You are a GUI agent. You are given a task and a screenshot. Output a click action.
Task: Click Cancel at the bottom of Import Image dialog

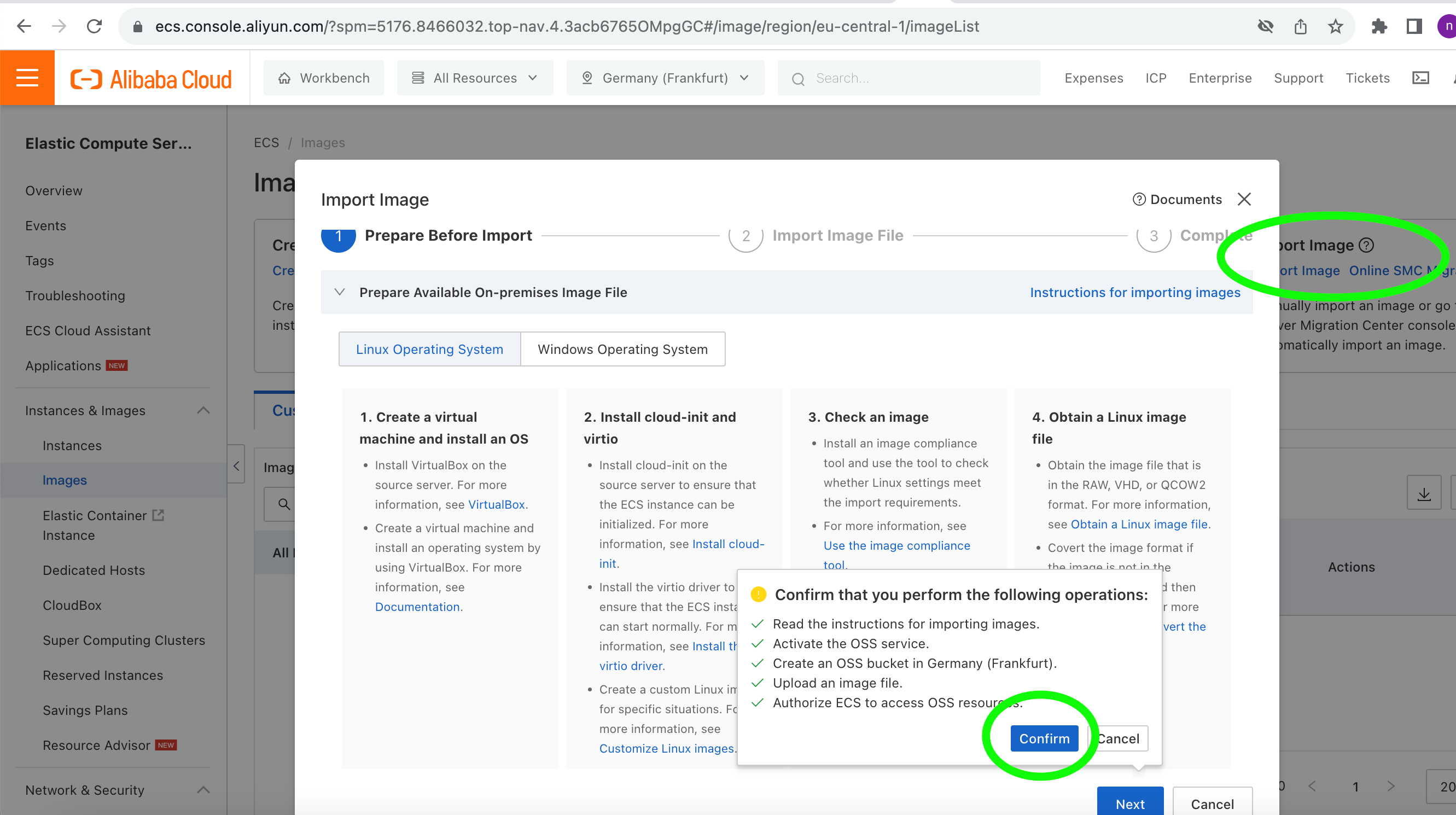(x=1212, y=802)
